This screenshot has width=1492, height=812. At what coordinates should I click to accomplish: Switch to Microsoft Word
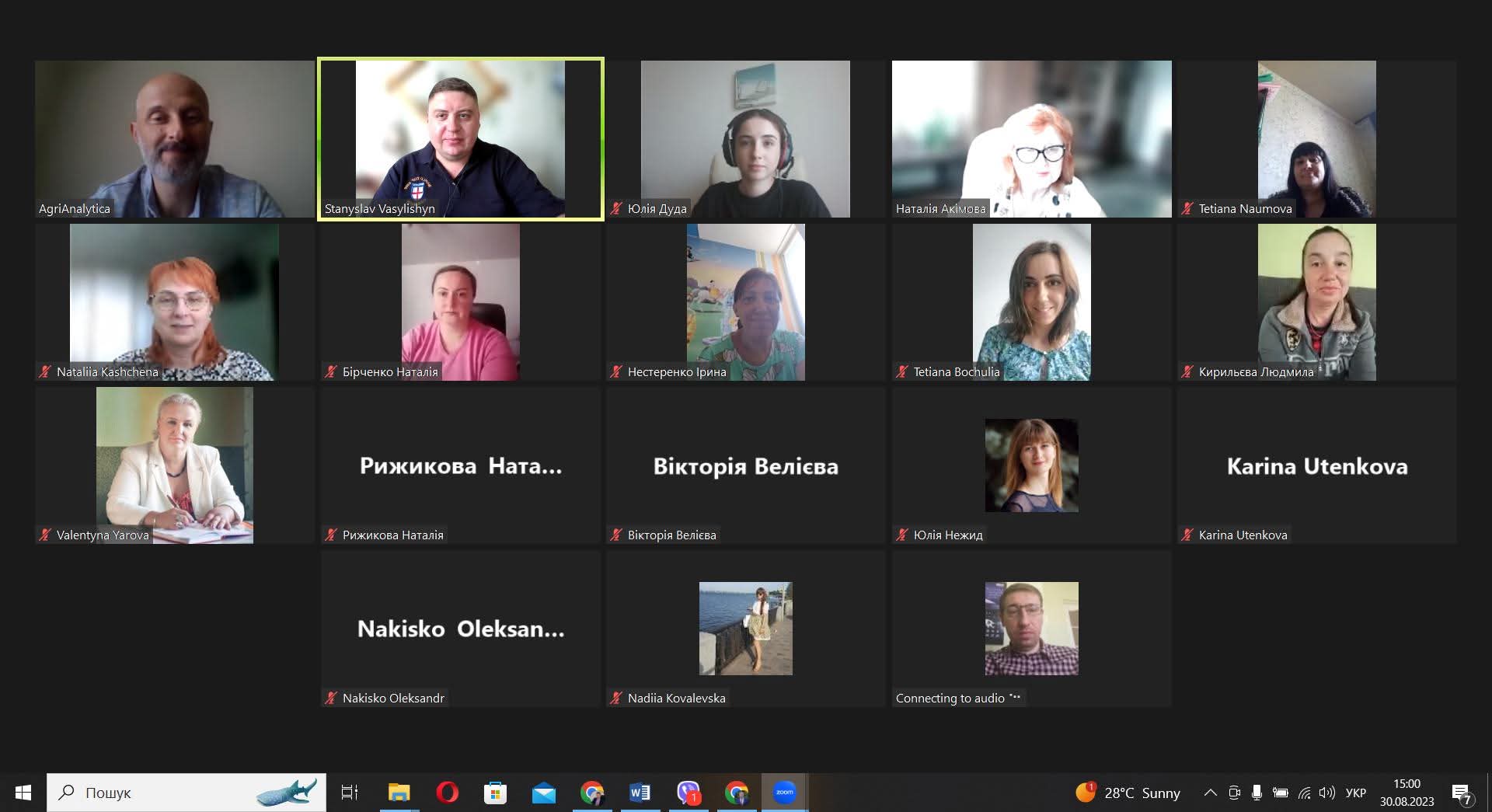640,793
